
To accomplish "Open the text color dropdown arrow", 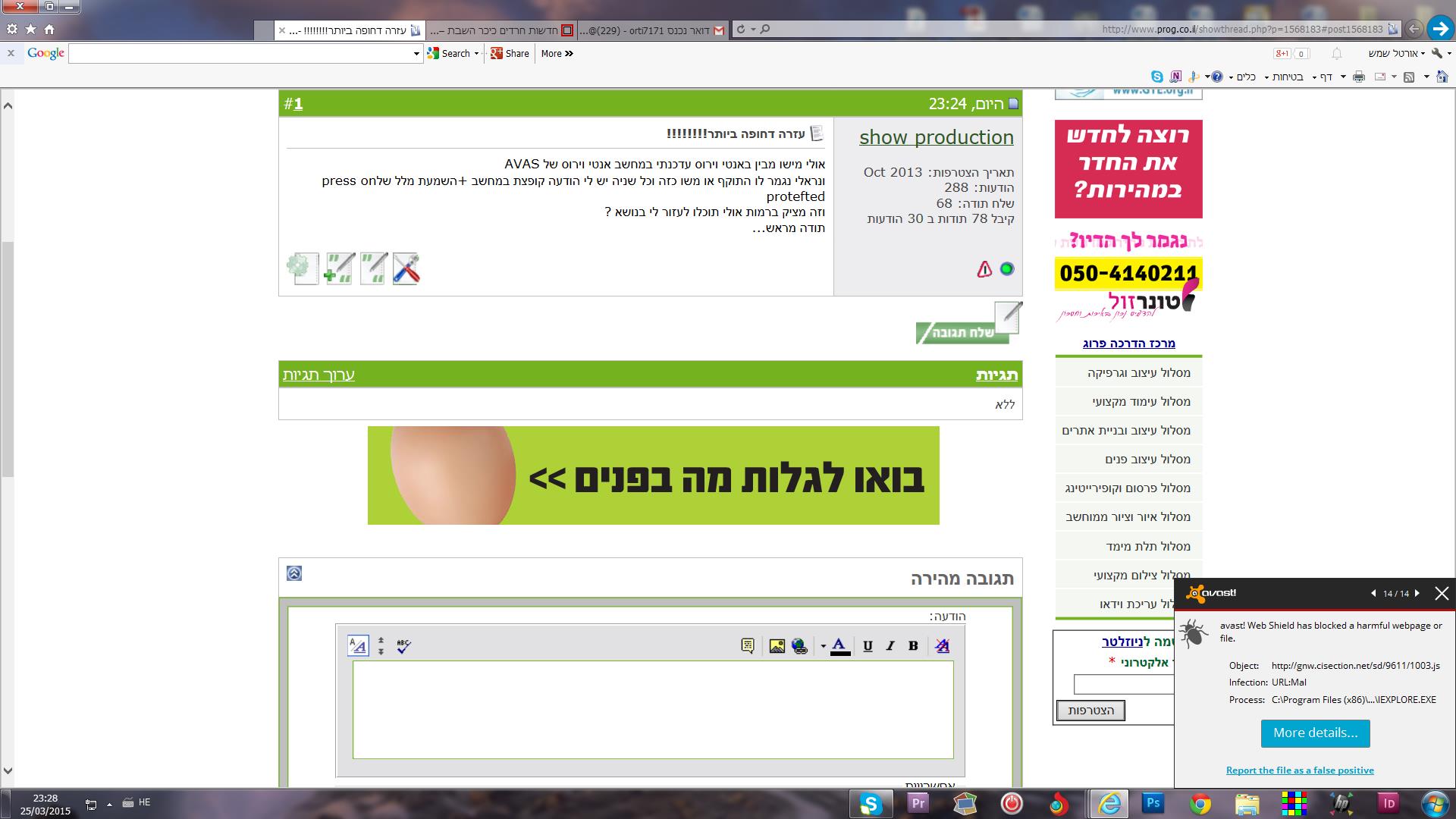I will click(x=823, y=647).
